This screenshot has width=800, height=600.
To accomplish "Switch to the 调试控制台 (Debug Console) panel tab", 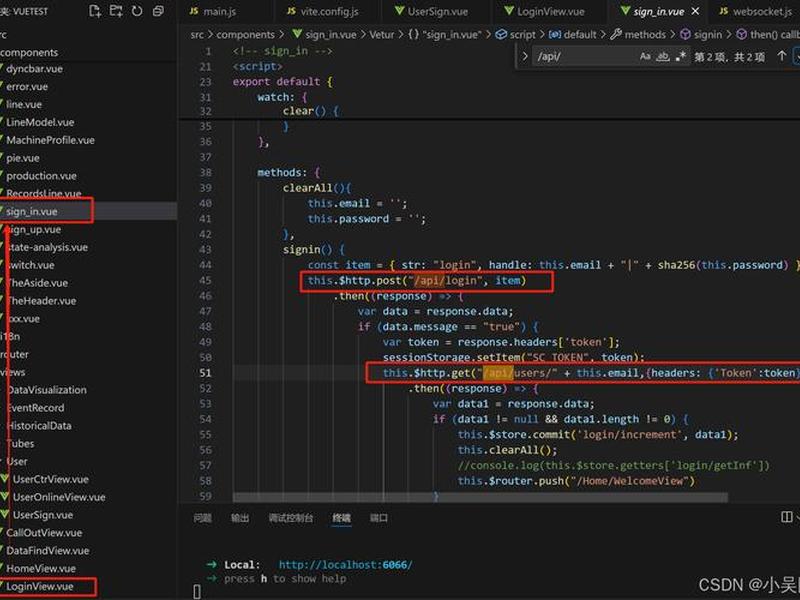I will click(x=291, y=518).
